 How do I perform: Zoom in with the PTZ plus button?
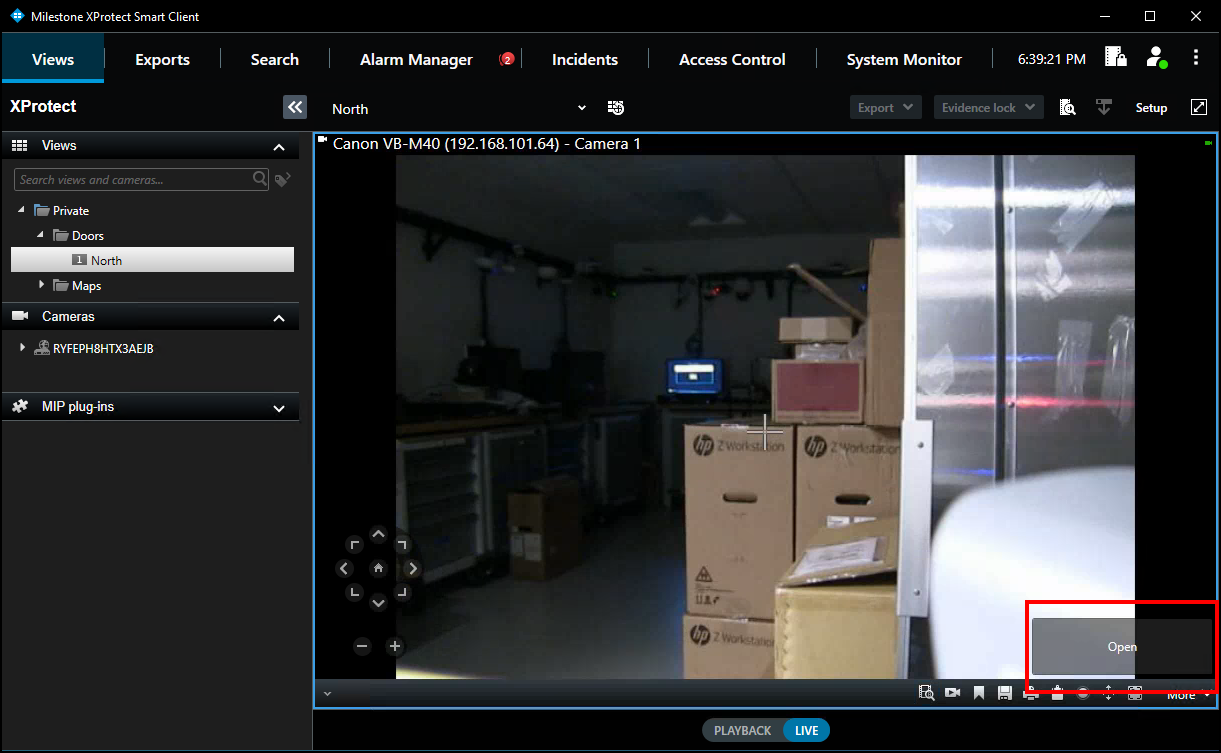pyautogui.click(x=395, y=646)
